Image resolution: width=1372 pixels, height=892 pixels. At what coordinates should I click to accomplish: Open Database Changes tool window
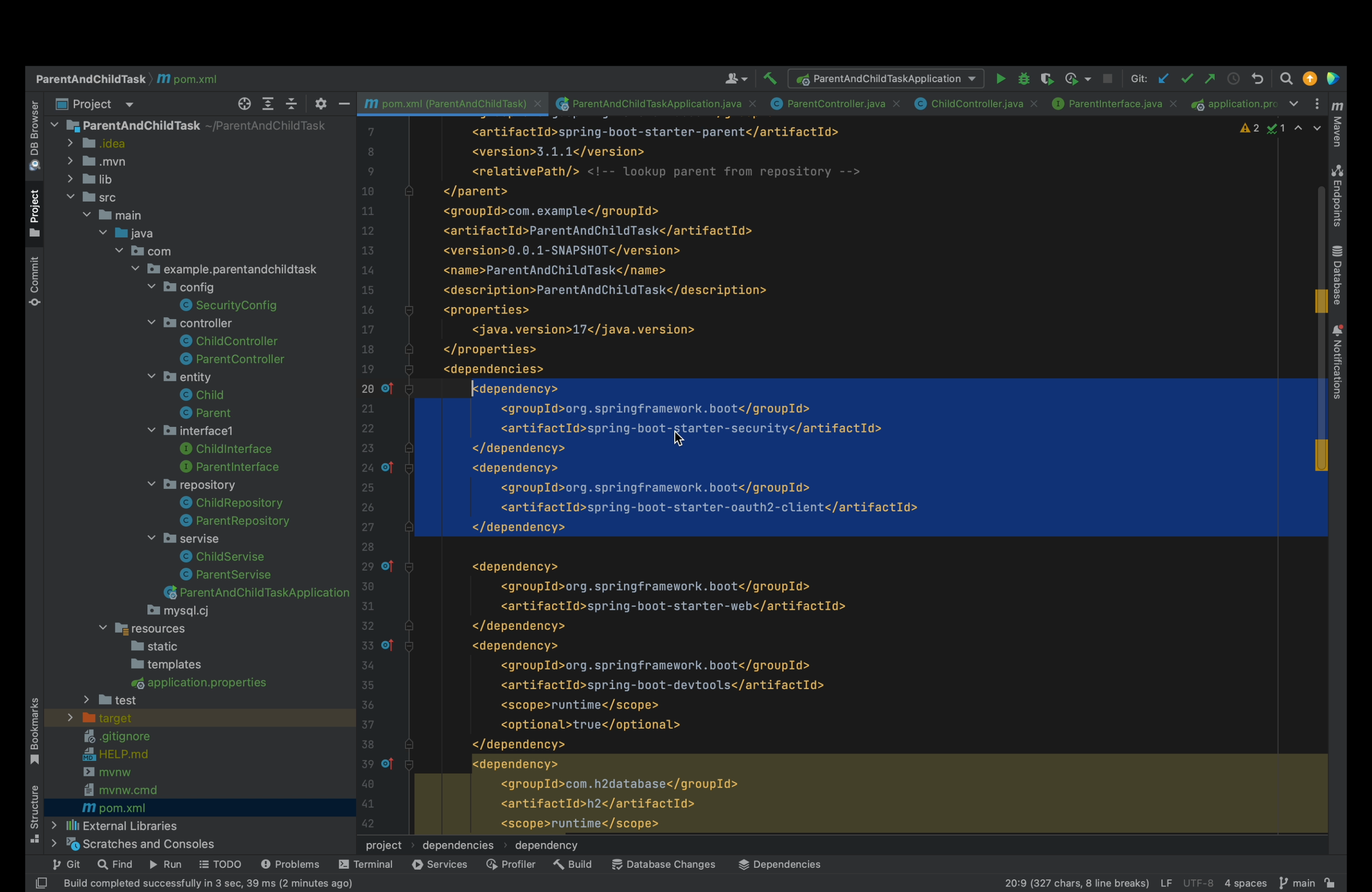(663, 864)
